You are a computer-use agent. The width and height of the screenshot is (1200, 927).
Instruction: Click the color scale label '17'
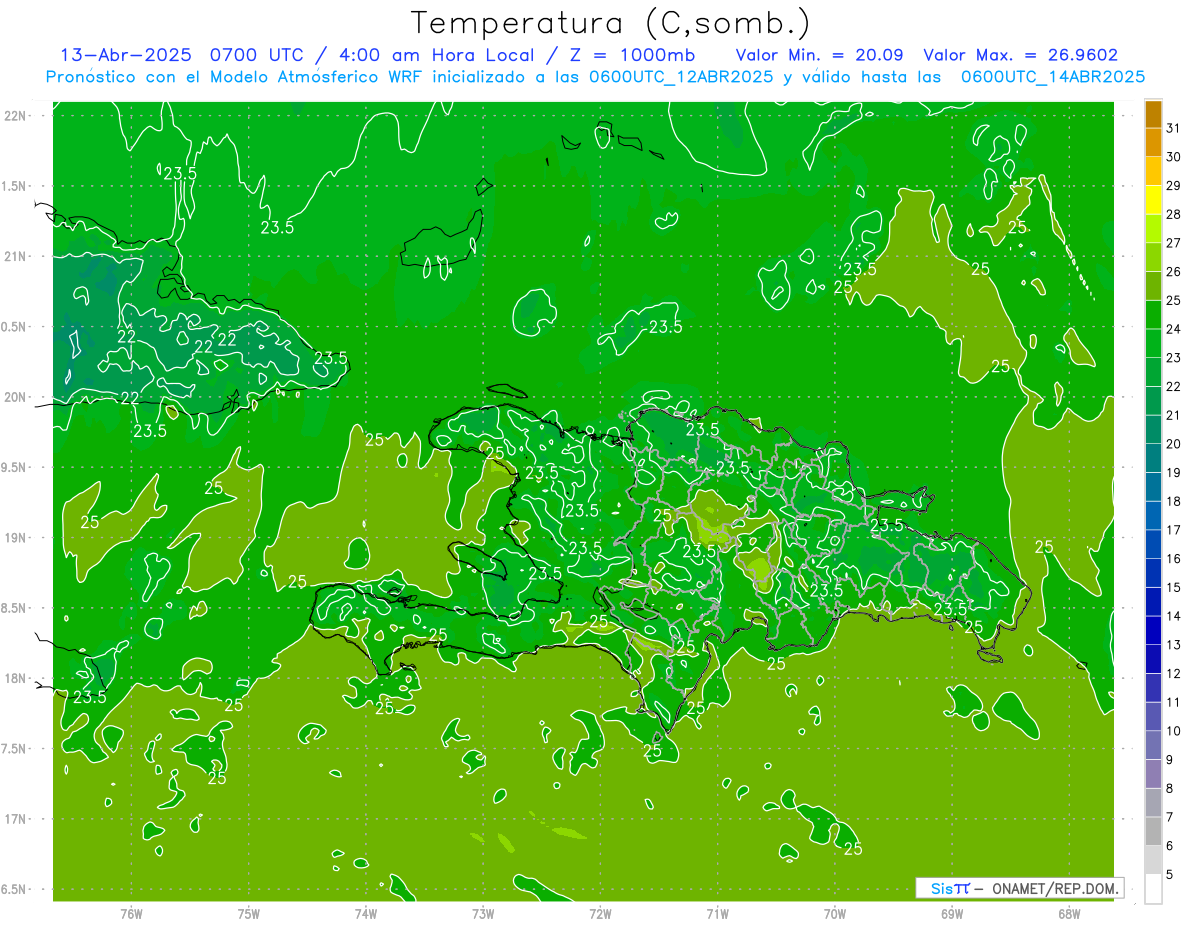(1174, 530)
